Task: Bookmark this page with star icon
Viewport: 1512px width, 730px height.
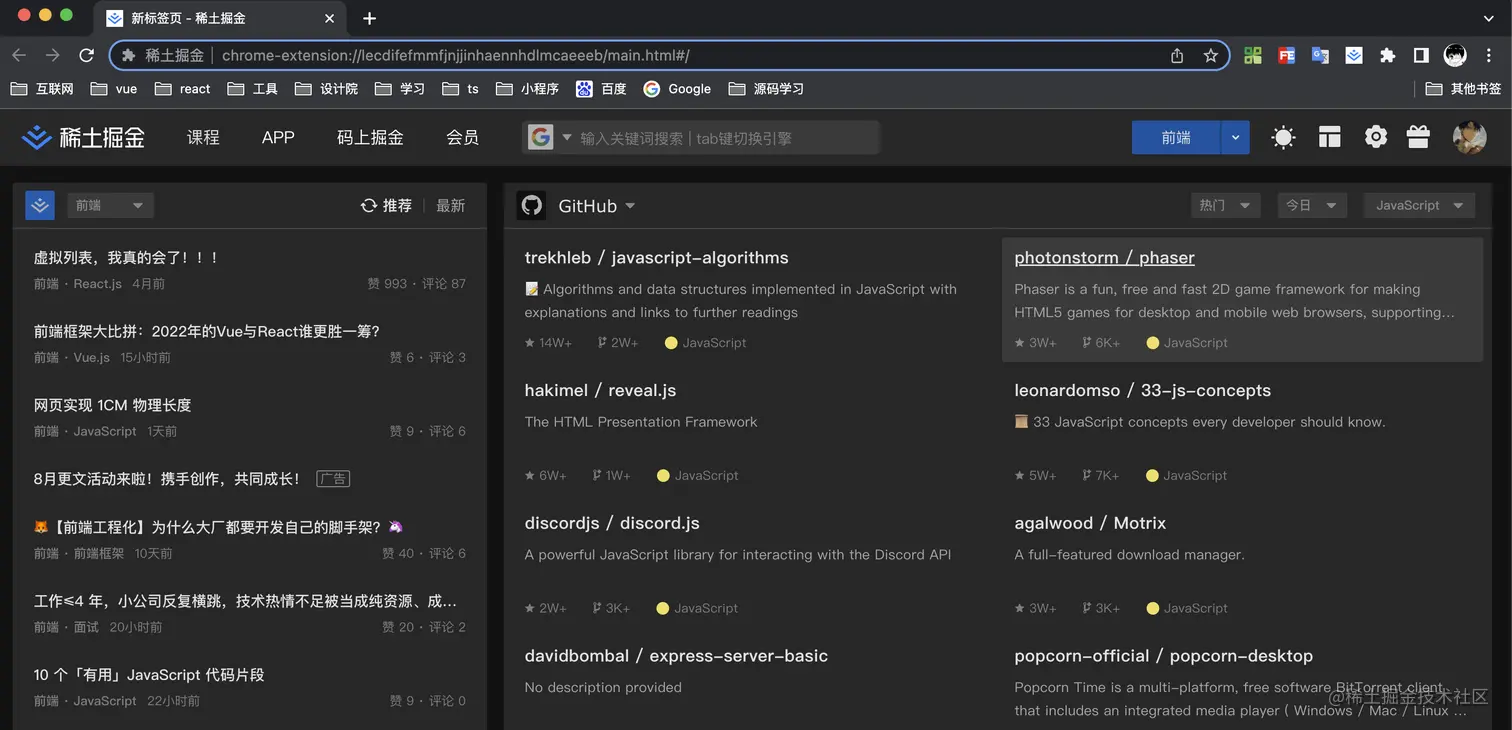Action: point(1210,55)
